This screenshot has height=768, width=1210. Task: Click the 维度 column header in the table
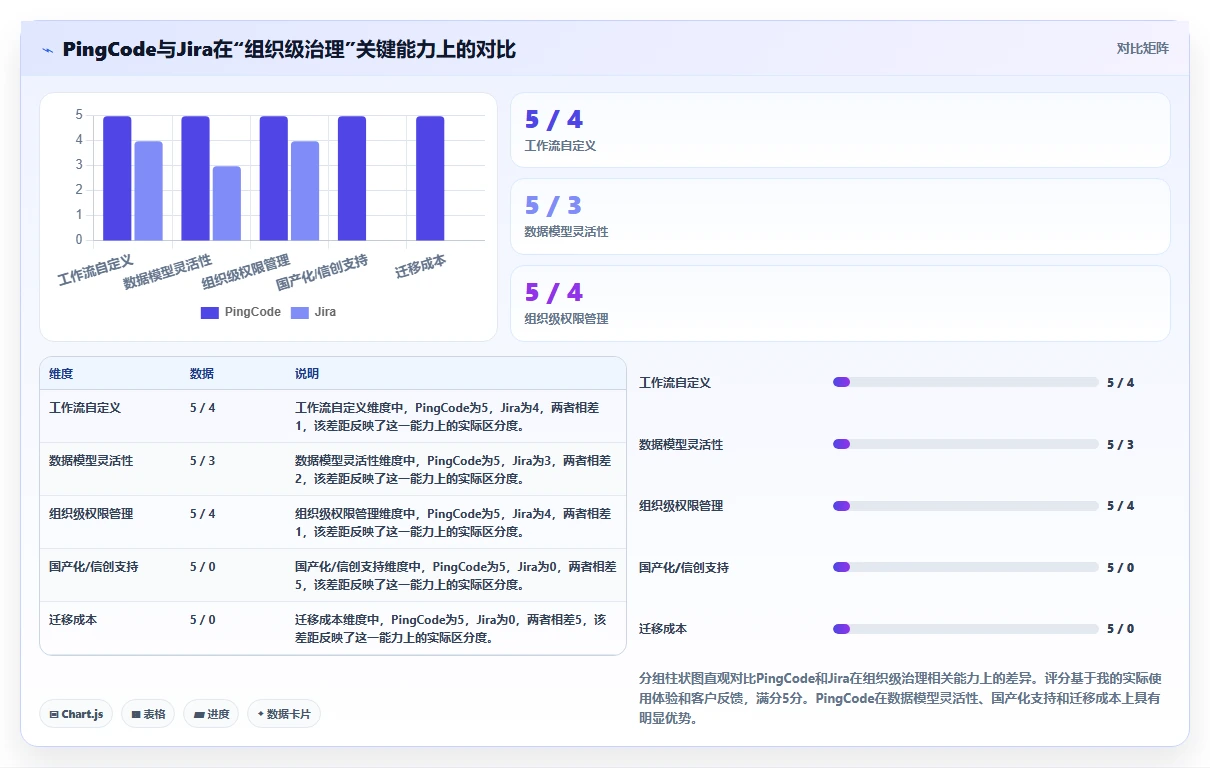pos(61,374)
